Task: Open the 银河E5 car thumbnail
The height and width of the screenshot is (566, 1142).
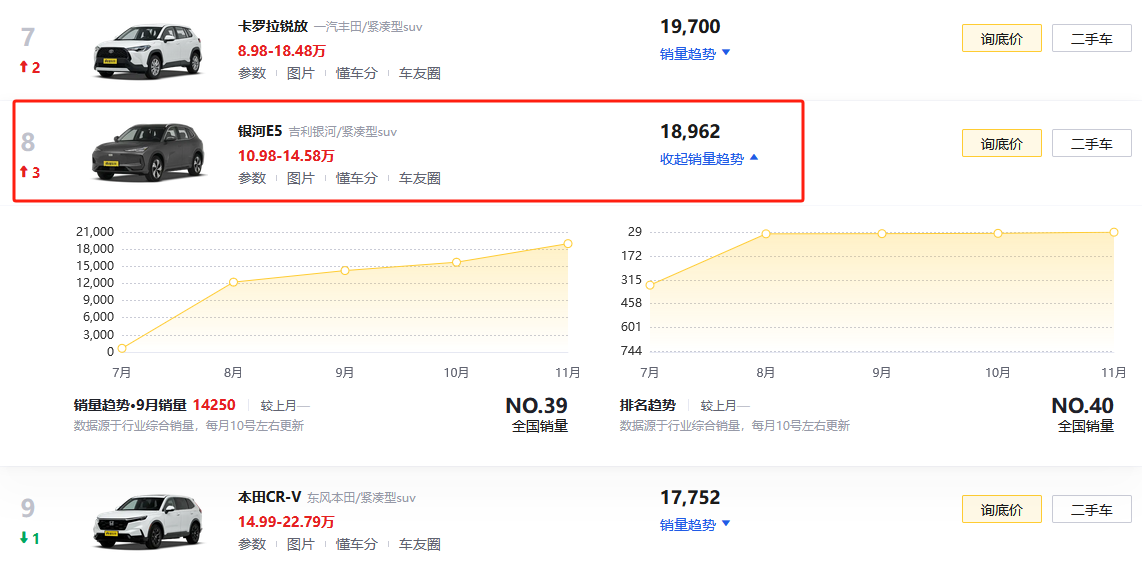Action: pos(149,153)
